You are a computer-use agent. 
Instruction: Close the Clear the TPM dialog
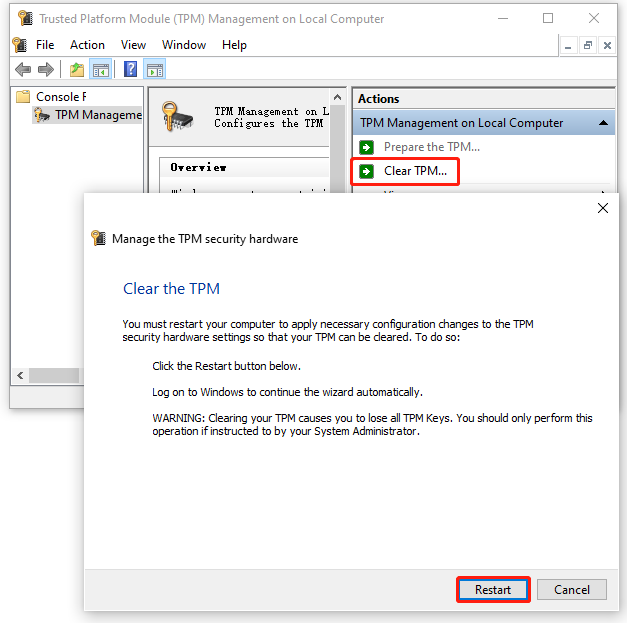[603, 208]
